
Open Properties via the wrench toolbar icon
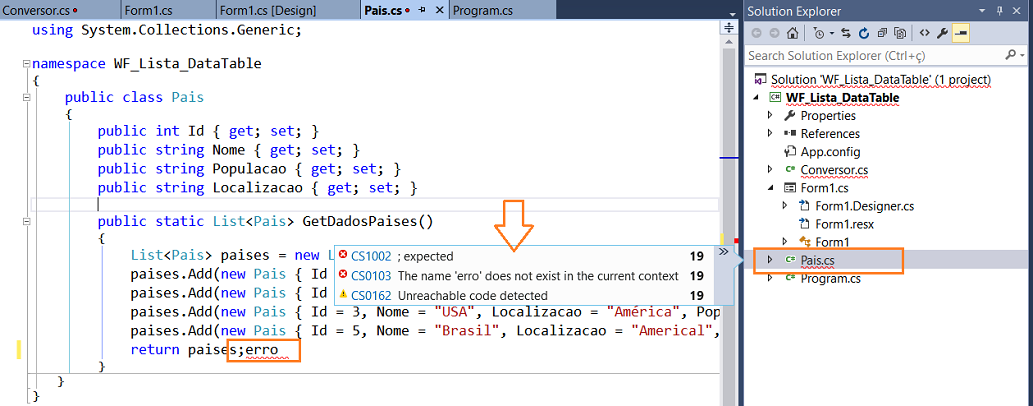point(943,32)
